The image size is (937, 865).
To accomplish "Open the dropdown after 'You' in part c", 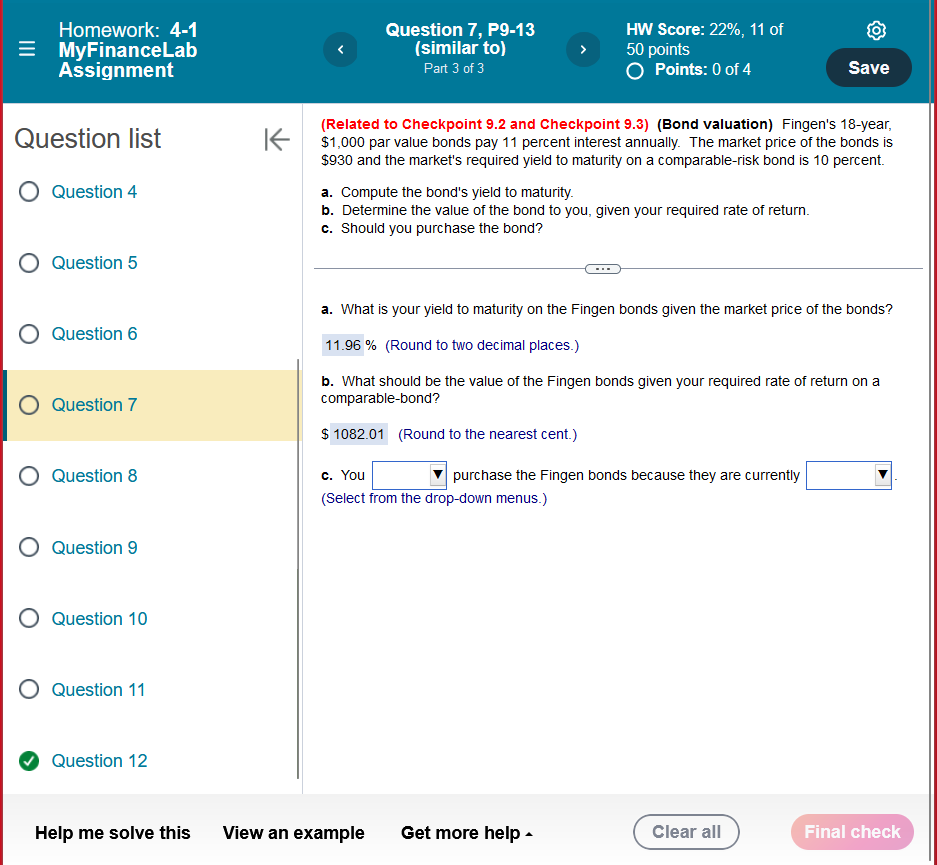I will (408, 475).
